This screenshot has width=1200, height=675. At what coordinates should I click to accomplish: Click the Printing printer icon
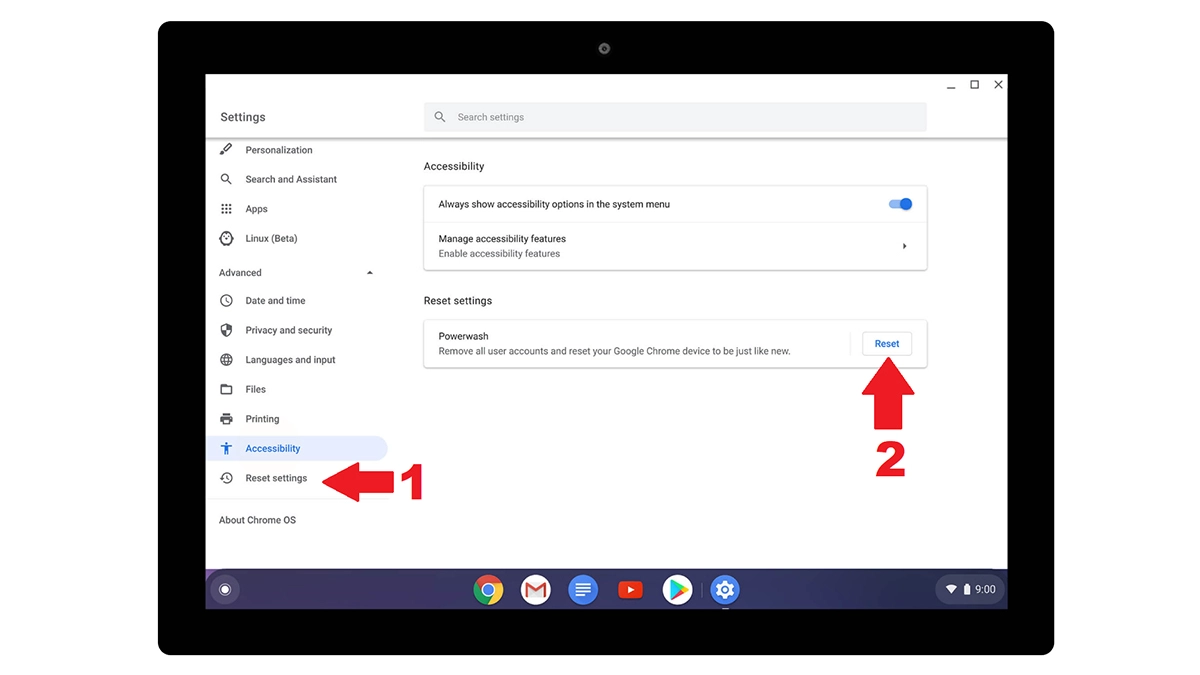[226, 419]
